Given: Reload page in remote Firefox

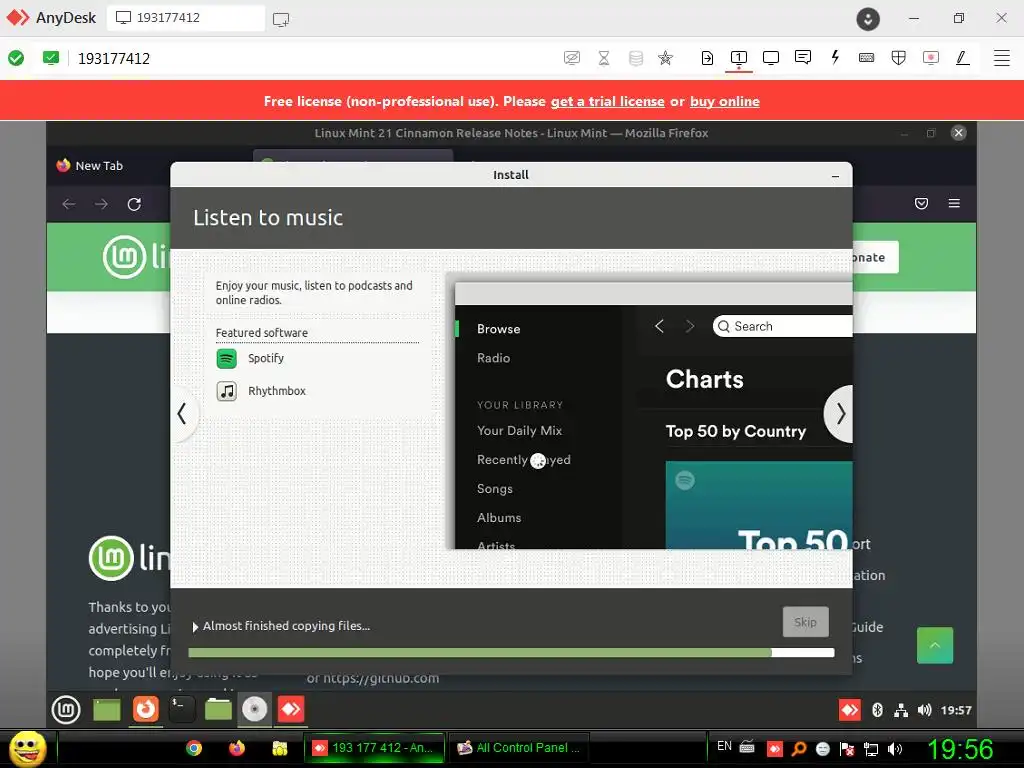Looking at the screenshot, I should click(x=135, y=204).
